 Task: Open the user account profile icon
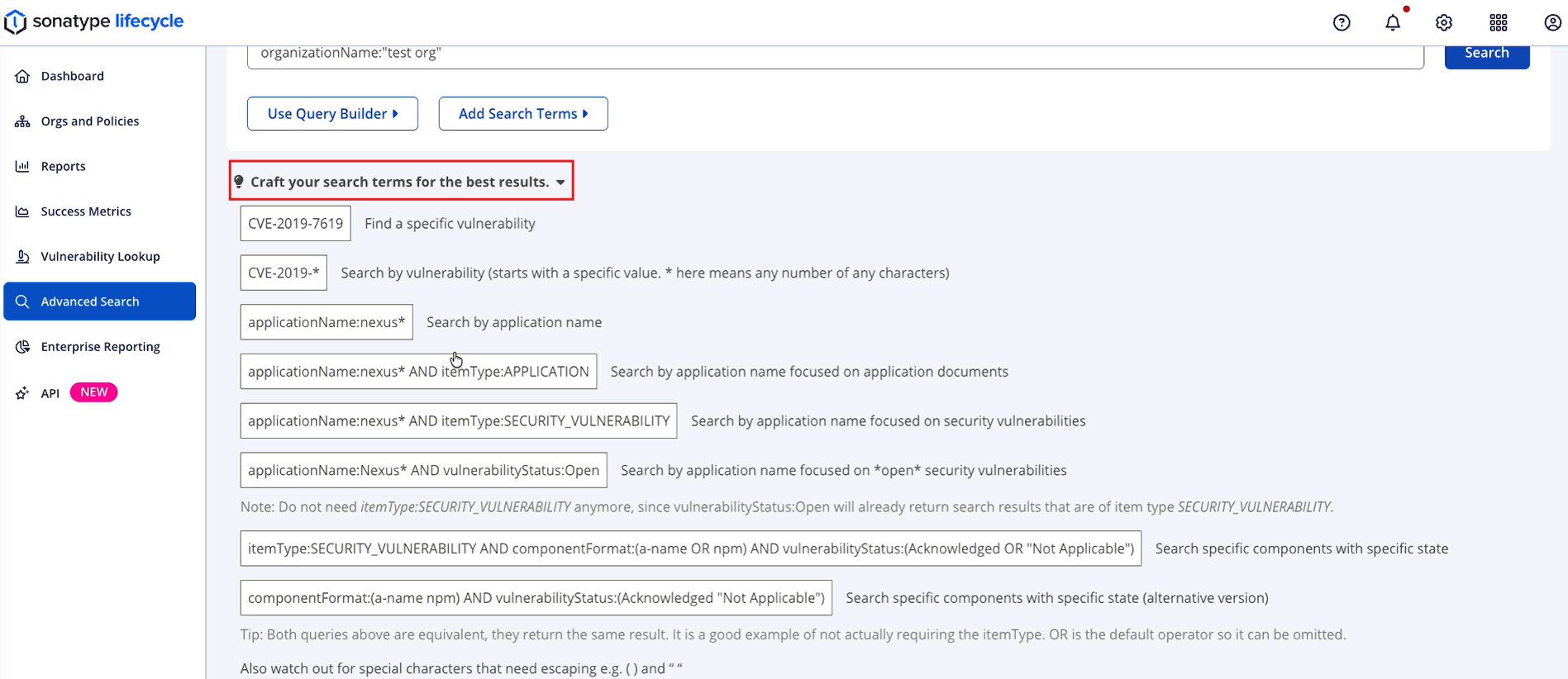[x=1551, y=22]
